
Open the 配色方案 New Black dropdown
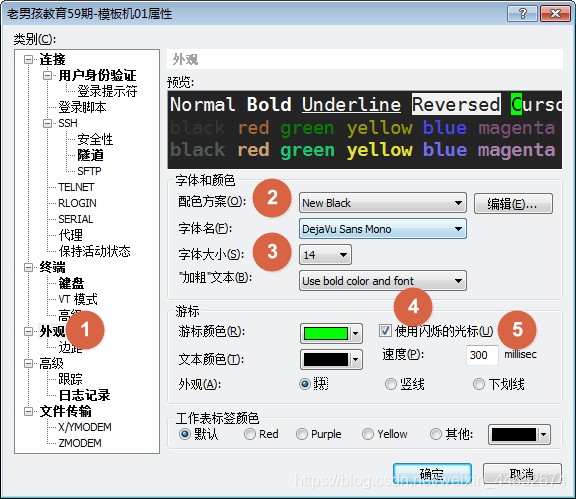tap(382, 203)
